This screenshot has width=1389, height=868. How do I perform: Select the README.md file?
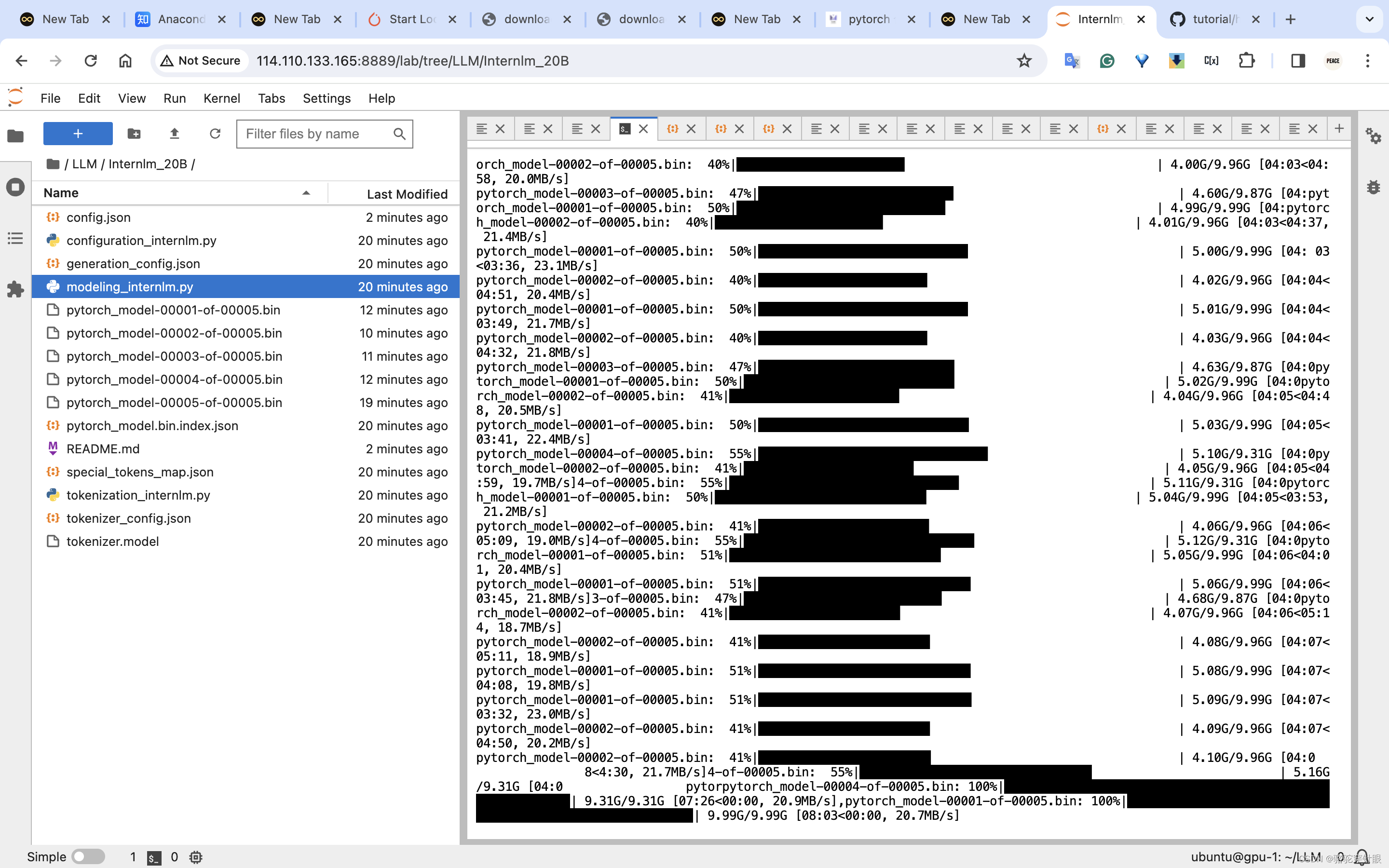(103, 449)
